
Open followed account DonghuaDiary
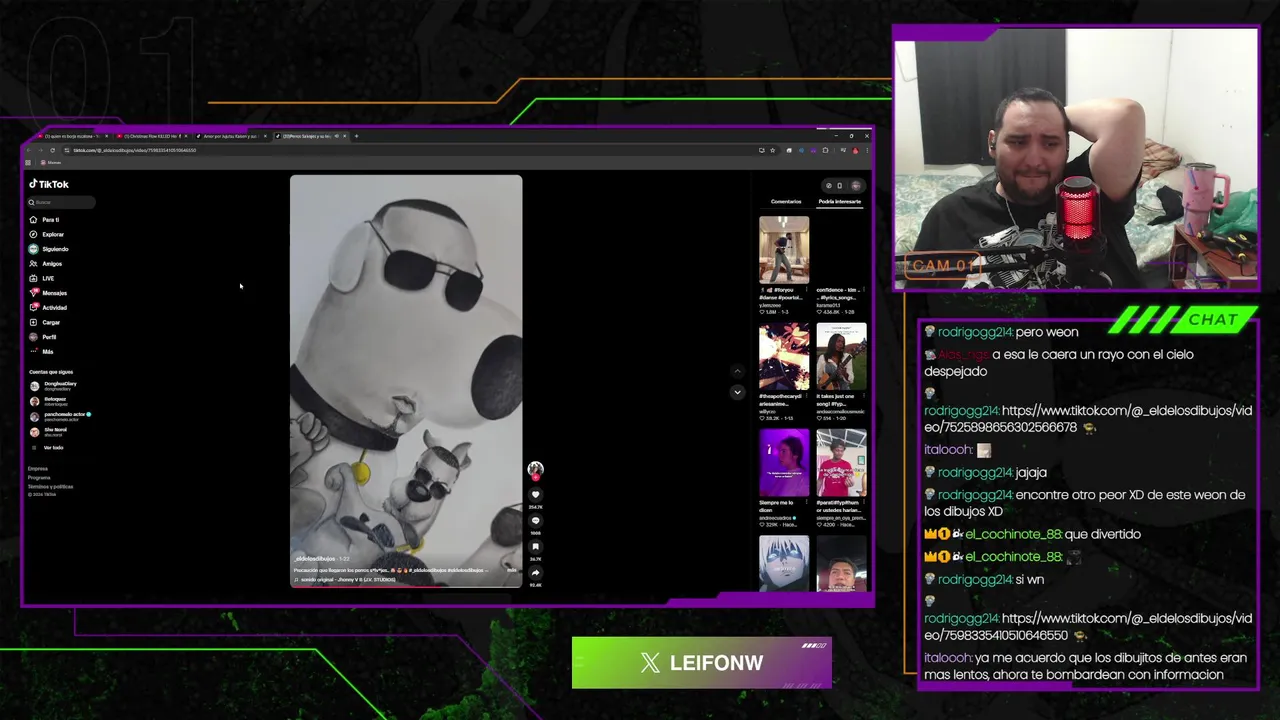(53, 385)
